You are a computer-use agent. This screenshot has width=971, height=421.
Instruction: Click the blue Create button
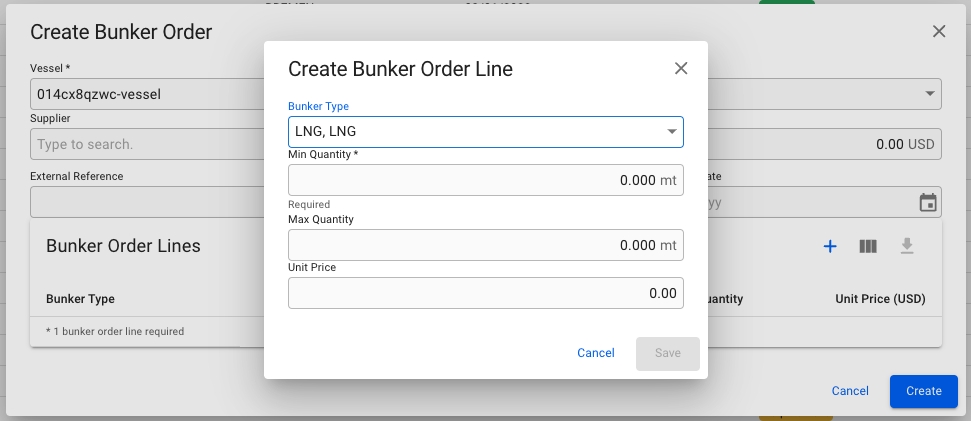(923, 391)
